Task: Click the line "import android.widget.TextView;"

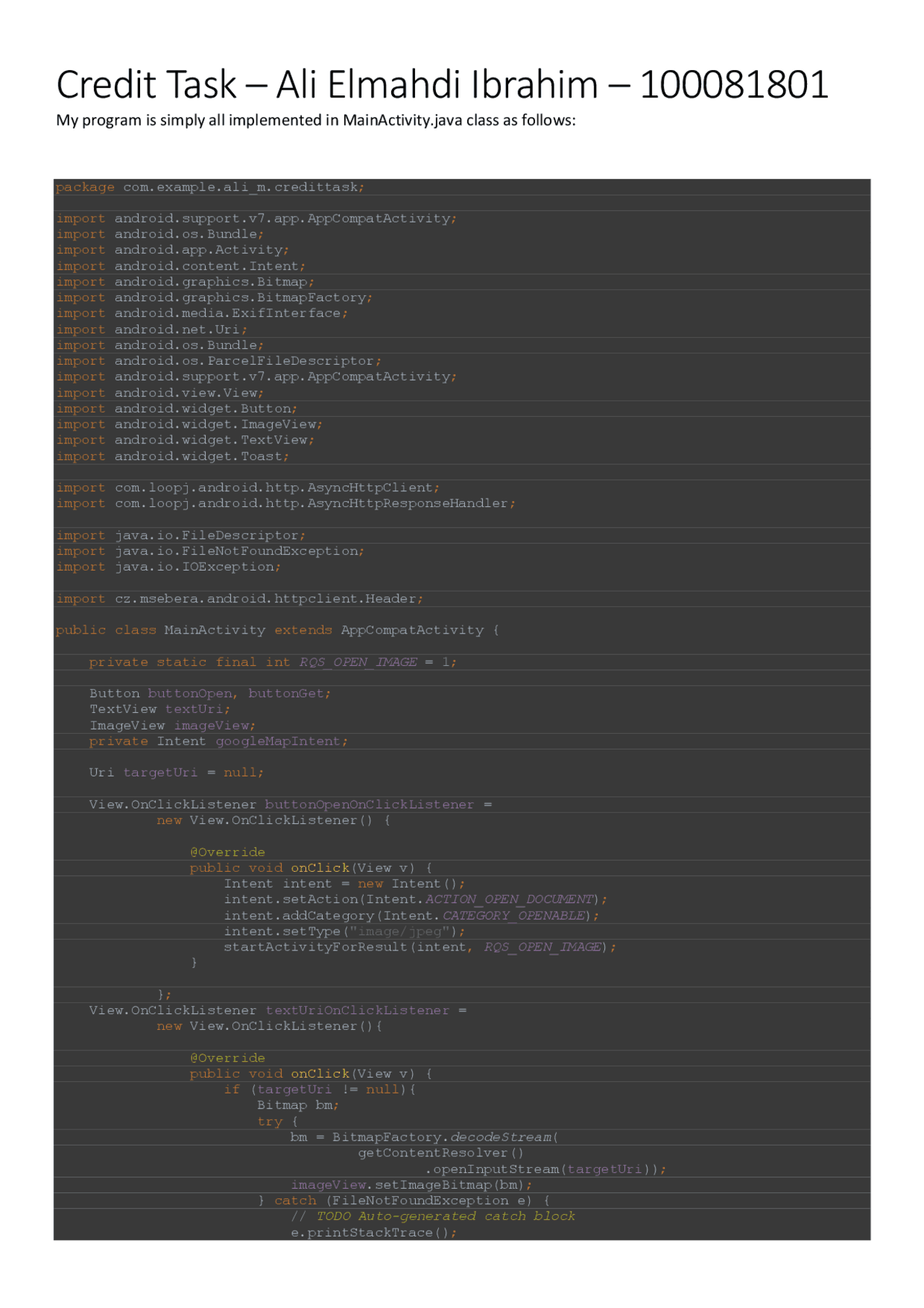Action: click(x=185, y=441)
